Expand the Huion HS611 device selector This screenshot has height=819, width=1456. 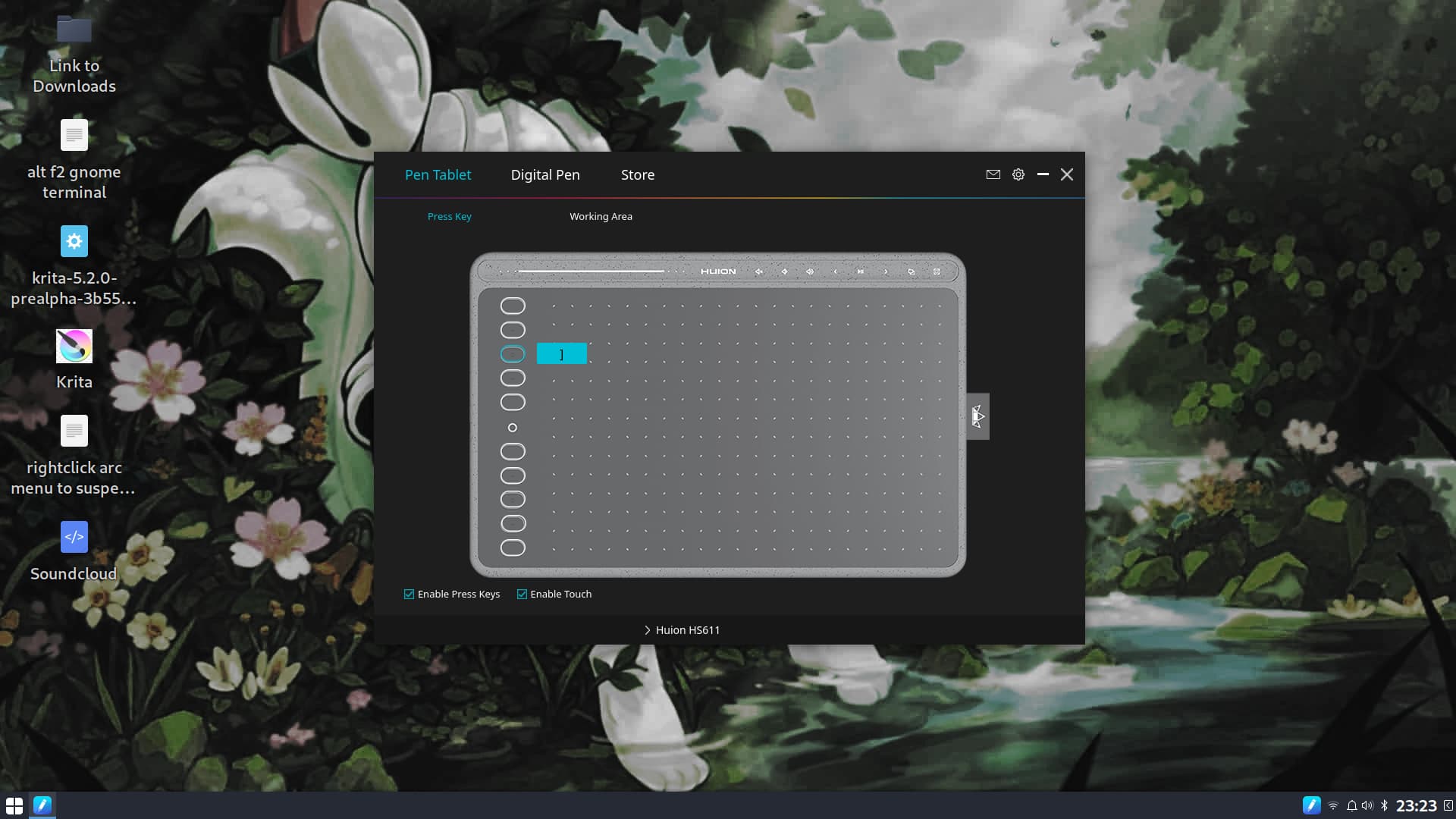tap(681, 630)
